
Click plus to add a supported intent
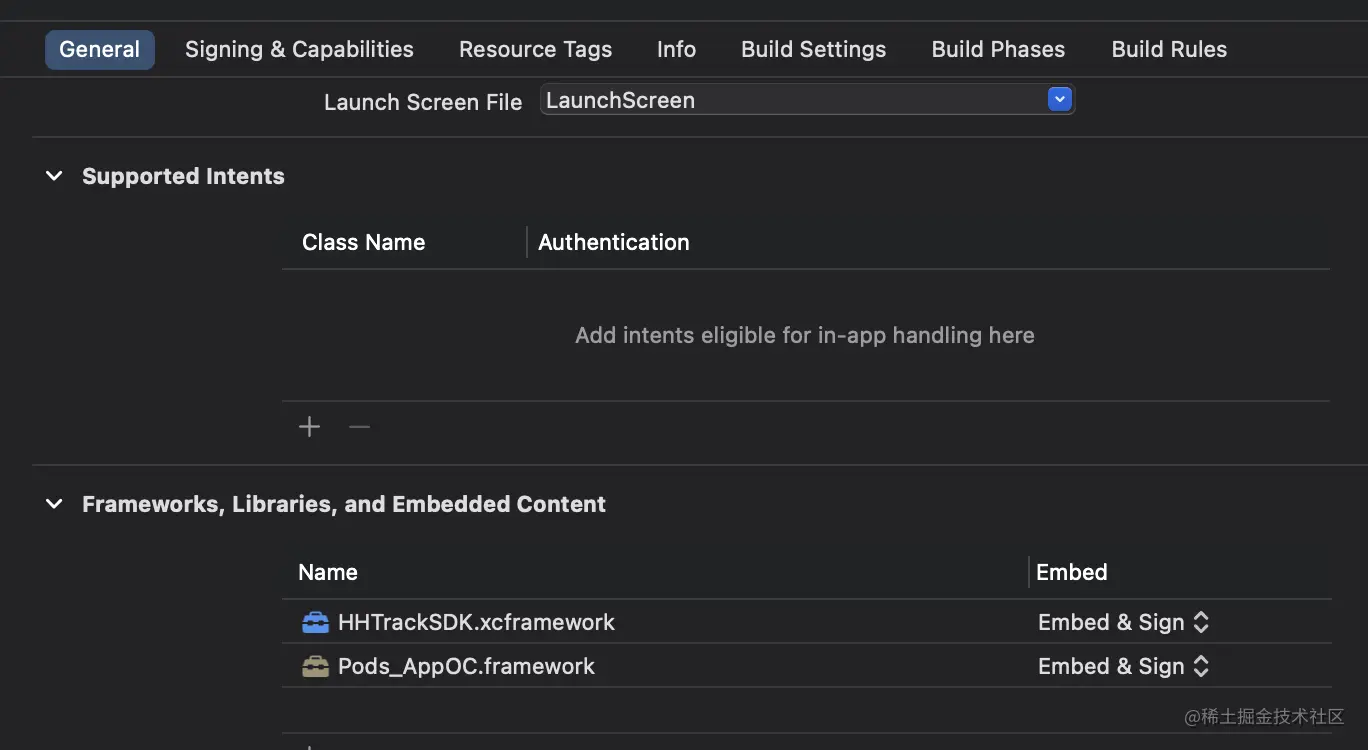coord(310,428)
